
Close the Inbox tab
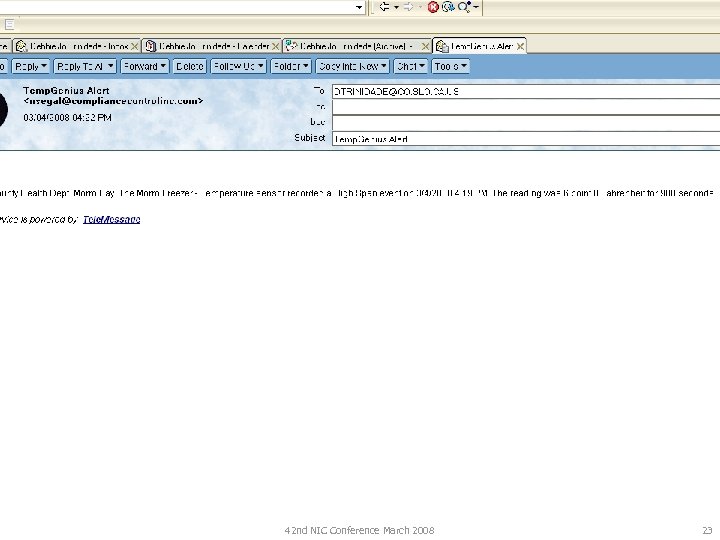coord(134,46)
